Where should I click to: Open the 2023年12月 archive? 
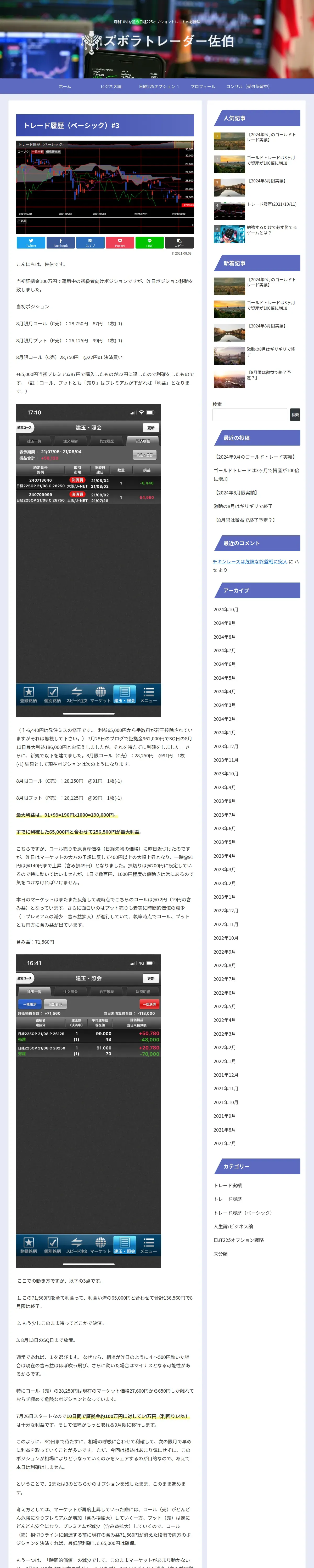coord(226,746)
